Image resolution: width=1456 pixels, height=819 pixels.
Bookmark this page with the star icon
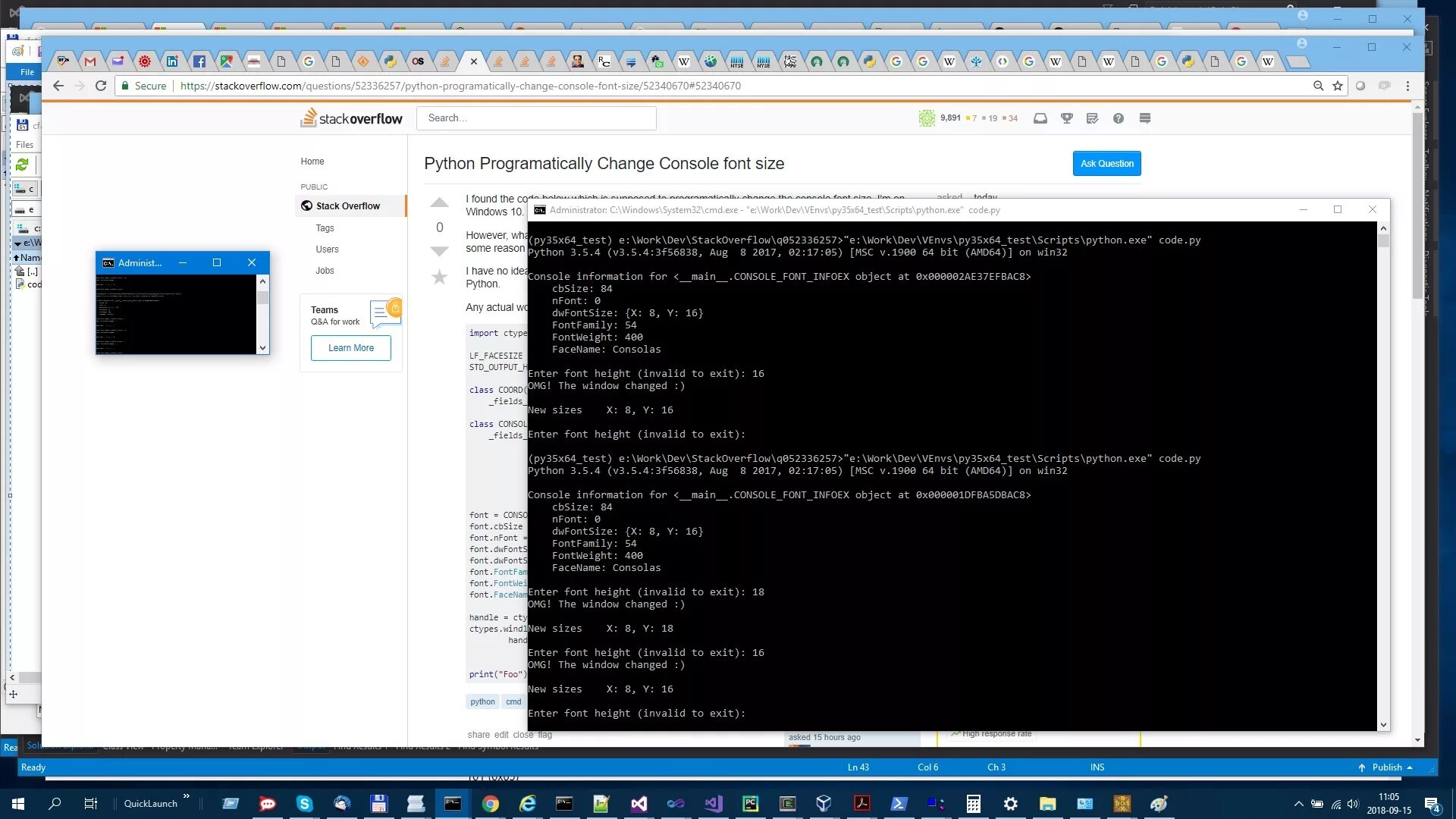pos(1338,86)
